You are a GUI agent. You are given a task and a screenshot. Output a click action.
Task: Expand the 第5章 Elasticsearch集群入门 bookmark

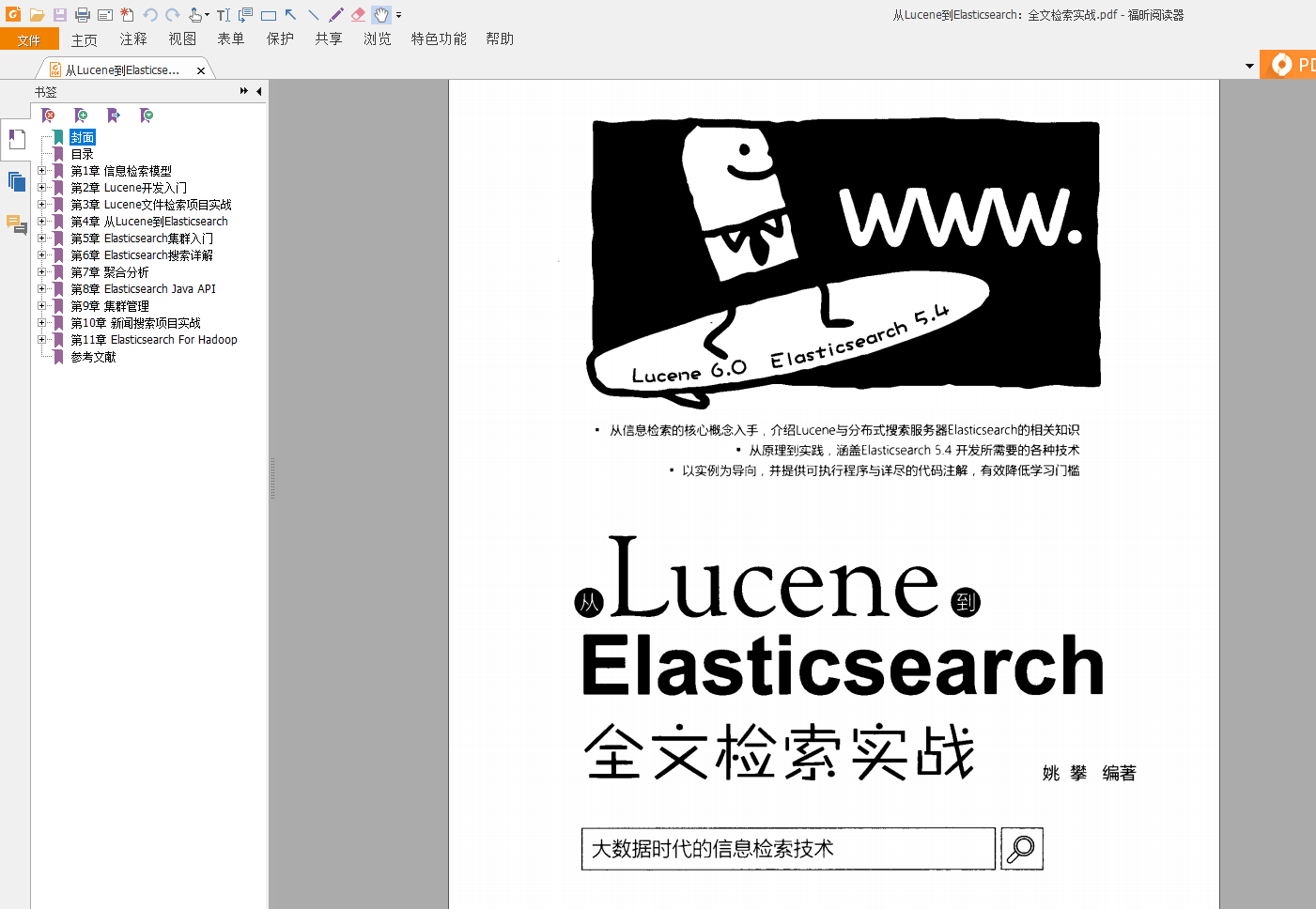(41, 239)
